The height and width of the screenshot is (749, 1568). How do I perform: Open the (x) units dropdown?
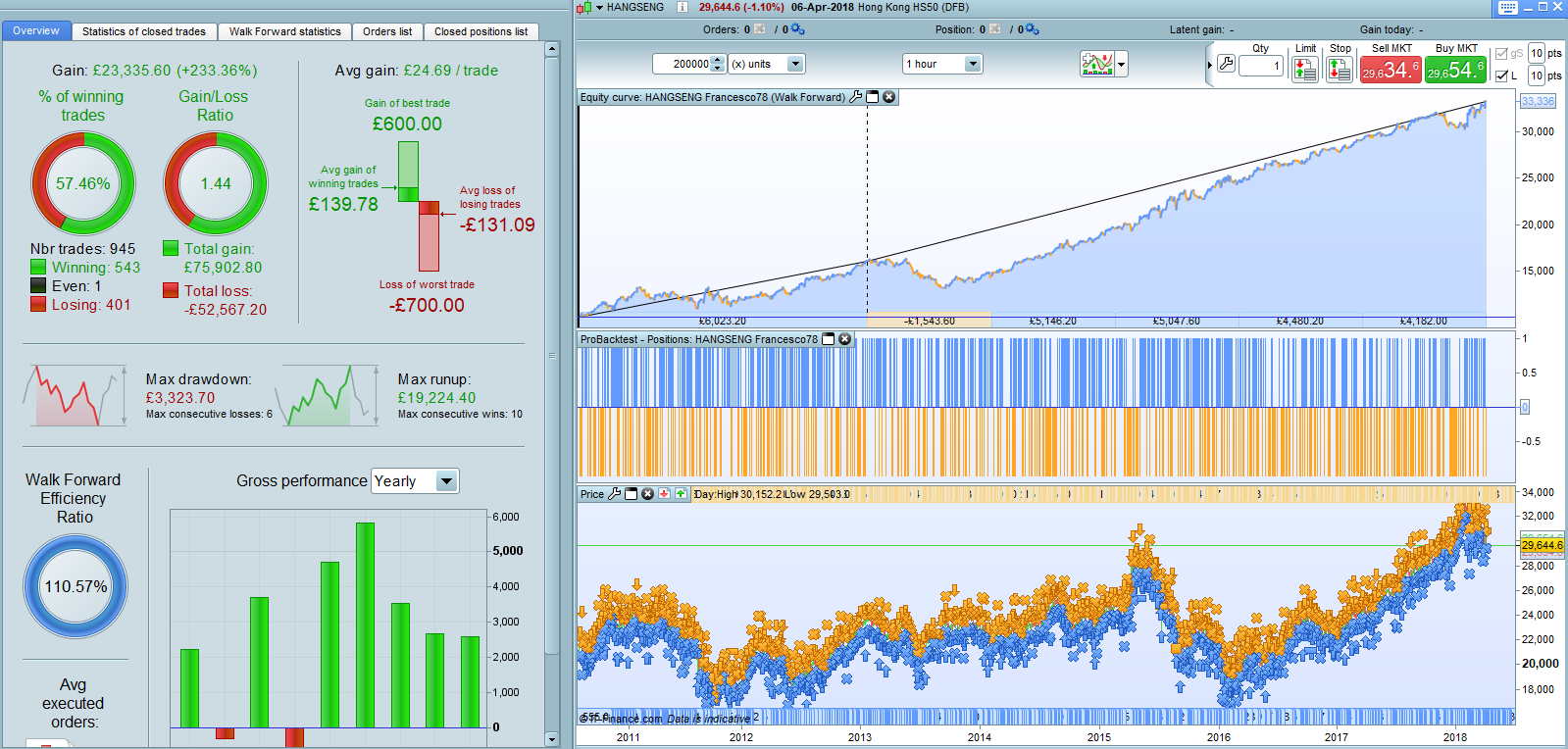pyautogui.click(x=795, y=64)
